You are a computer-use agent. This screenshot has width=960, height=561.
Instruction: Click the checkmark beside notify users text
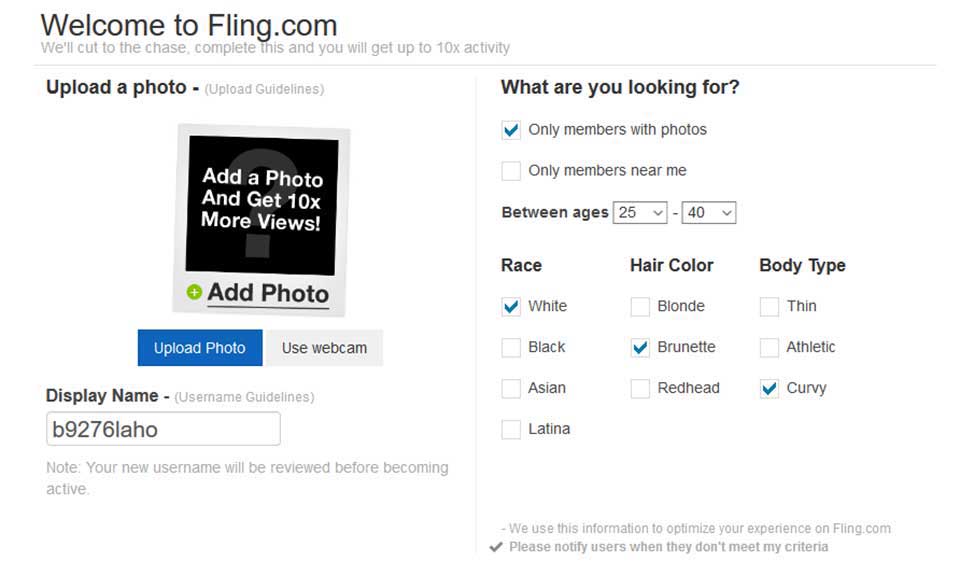(496, 547)
